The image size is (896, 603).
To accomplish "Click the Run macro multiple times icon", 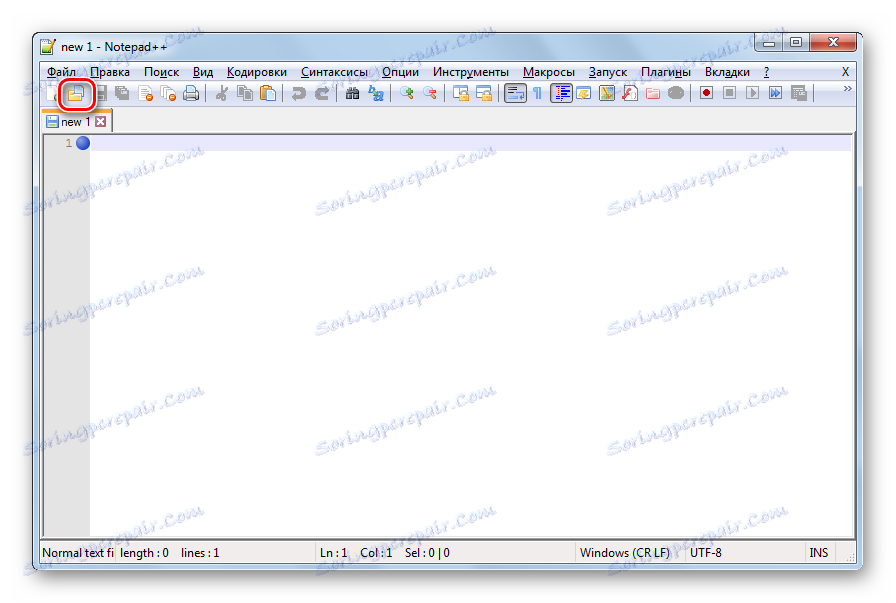I will [x=775, y=93].
